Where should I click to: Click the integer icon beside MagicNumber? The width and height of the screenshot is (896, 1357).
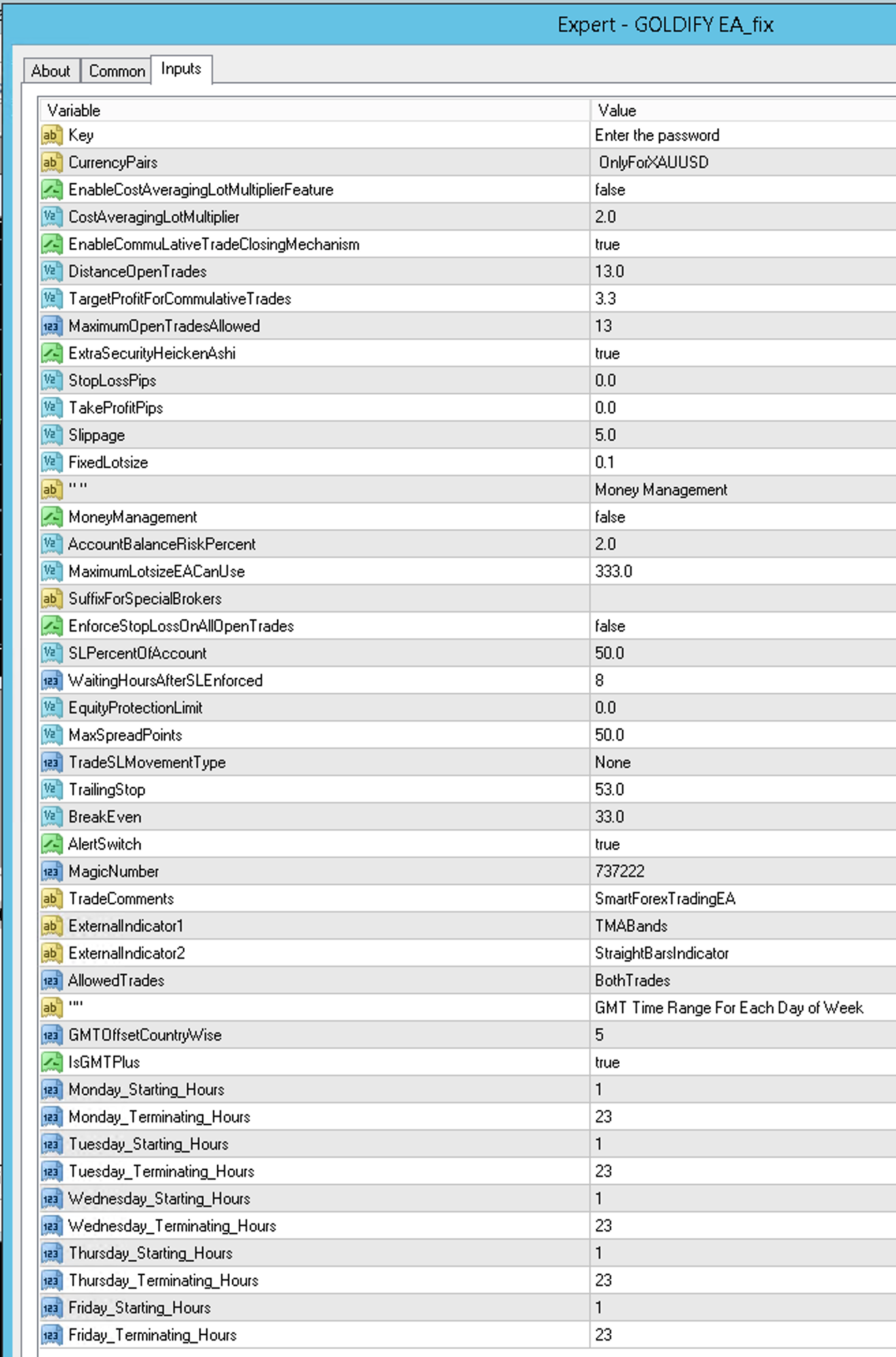(x=52, y=871)
